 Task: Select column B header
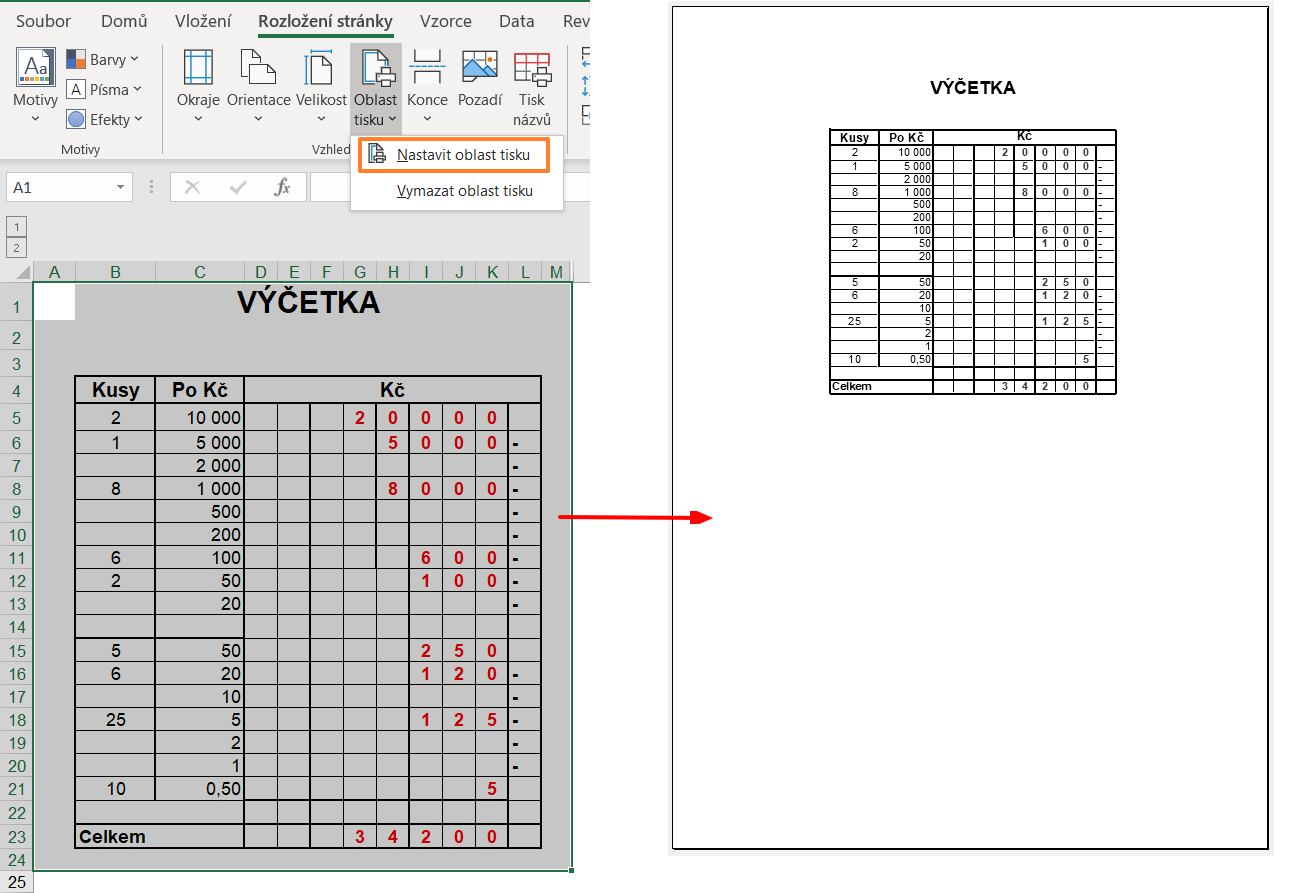(x=115, y=272)
